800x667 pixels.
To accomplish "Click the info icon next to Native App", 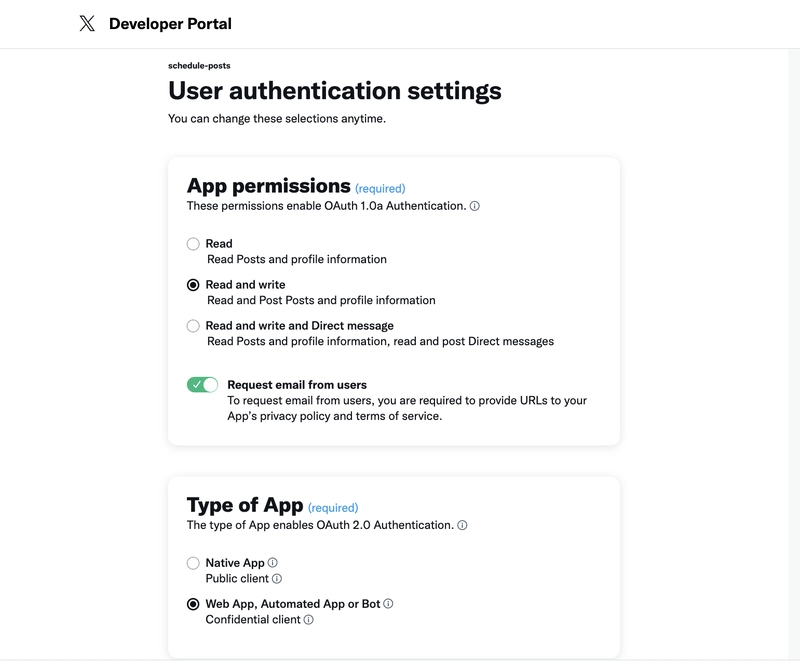I will 272,563.
